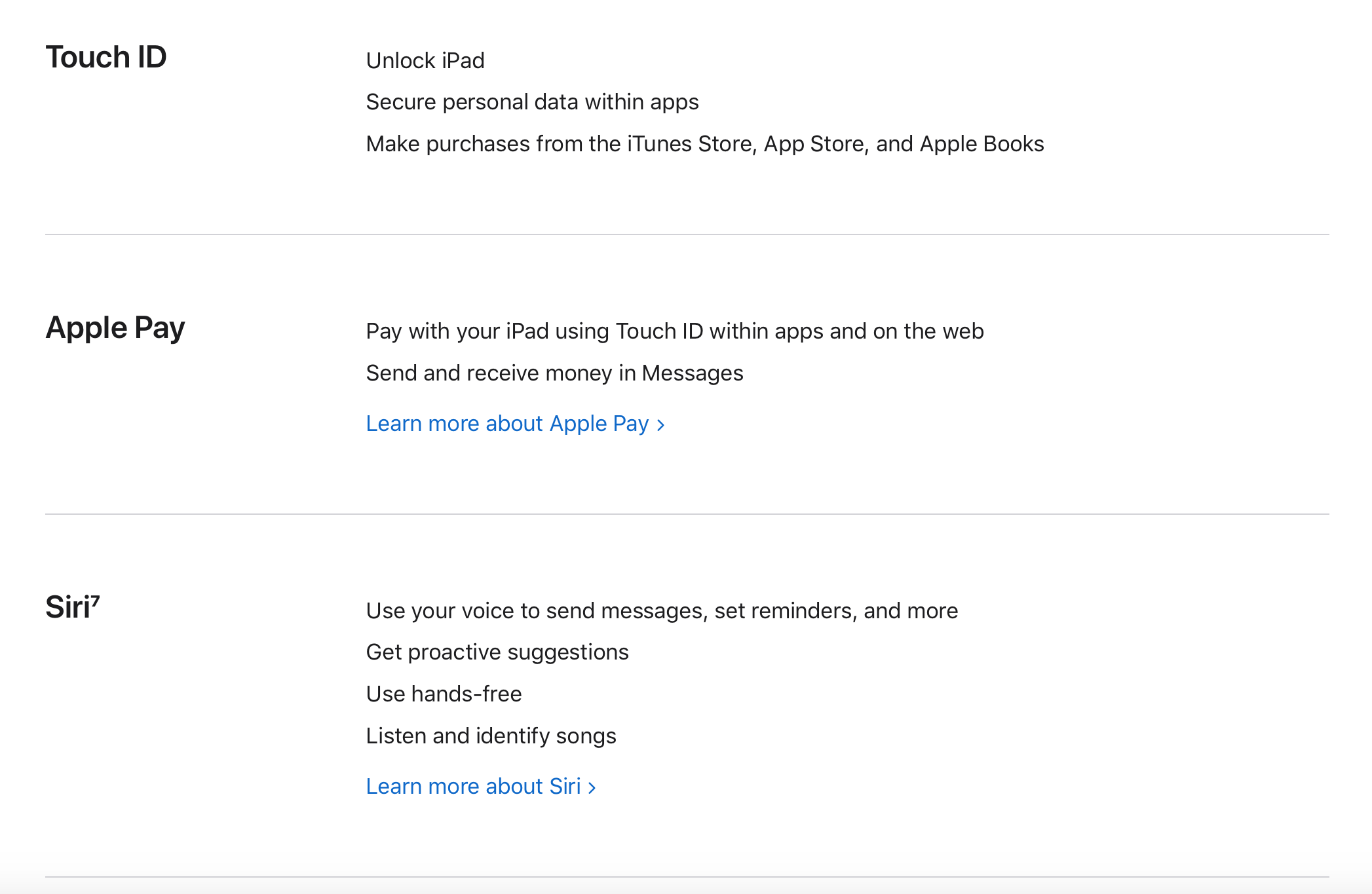Click Secure personal data within apps text
Viewport: 1372px width, 894px height.
coord(532,102)
